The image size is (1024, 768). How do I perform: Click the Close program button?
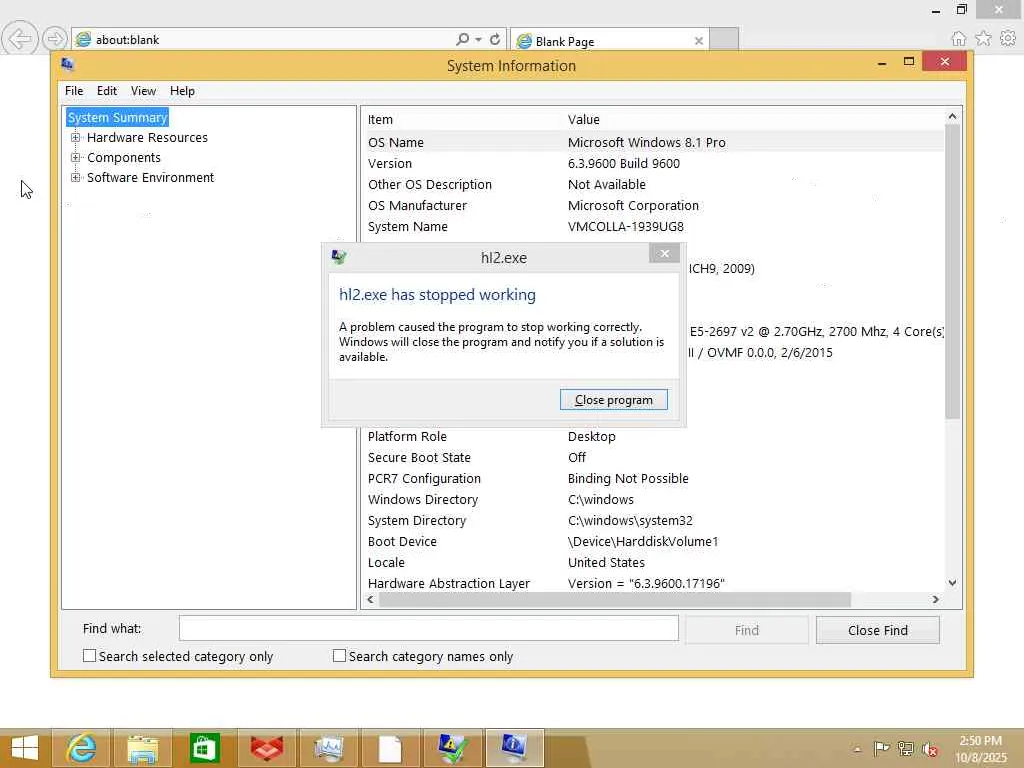click(614, 400)
